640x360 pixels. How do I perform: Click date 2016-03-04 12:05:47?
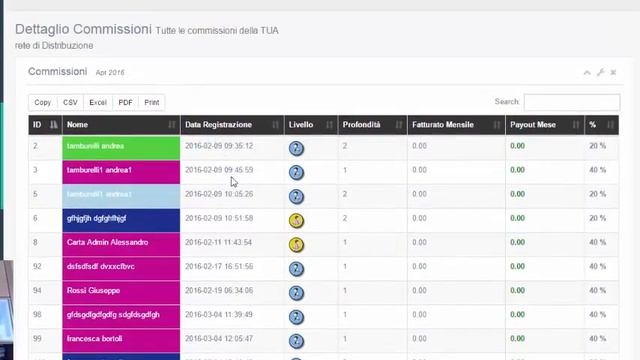pos(219,338)
